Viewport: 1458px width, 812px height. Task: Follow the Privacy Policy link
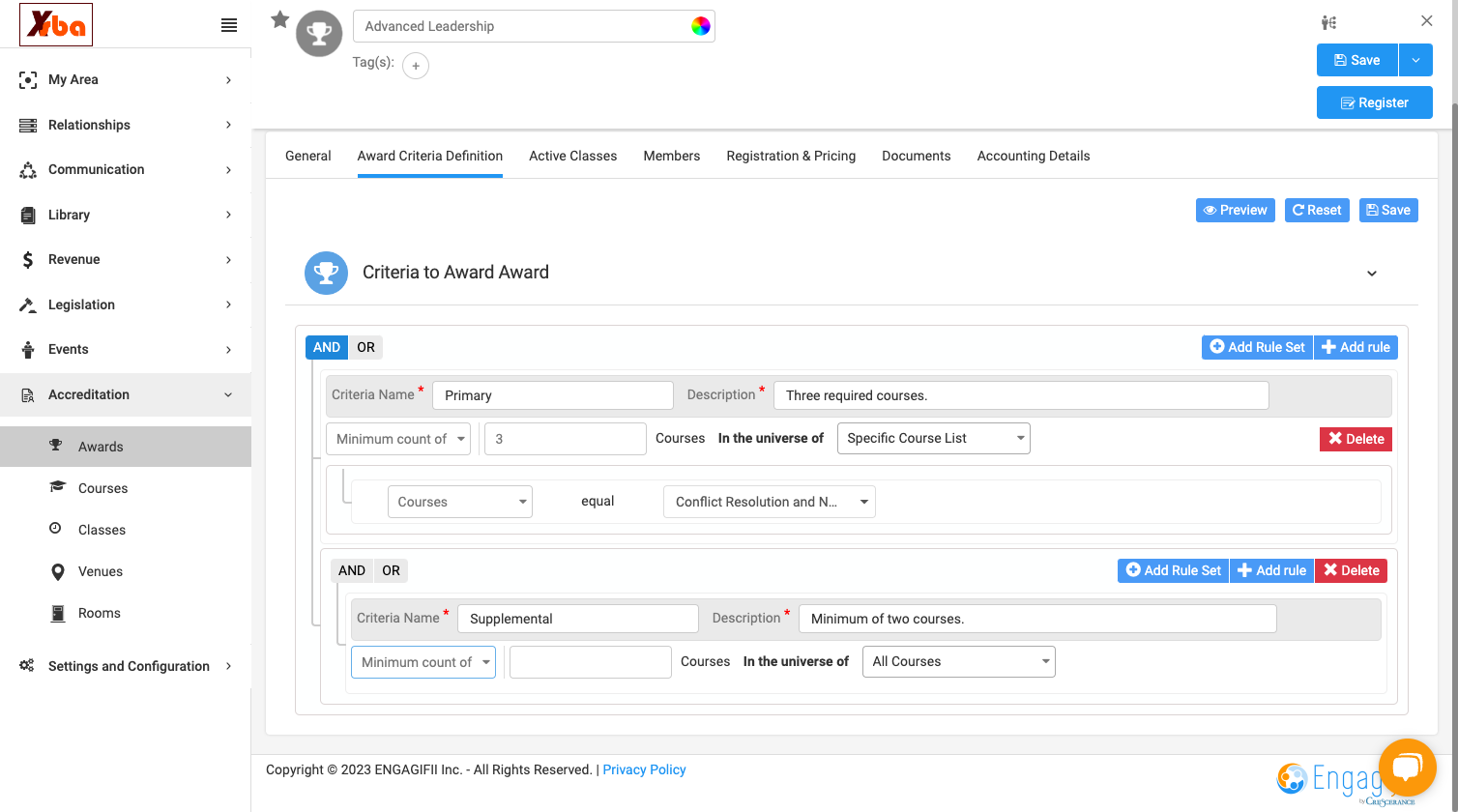(x=644, y=769)
